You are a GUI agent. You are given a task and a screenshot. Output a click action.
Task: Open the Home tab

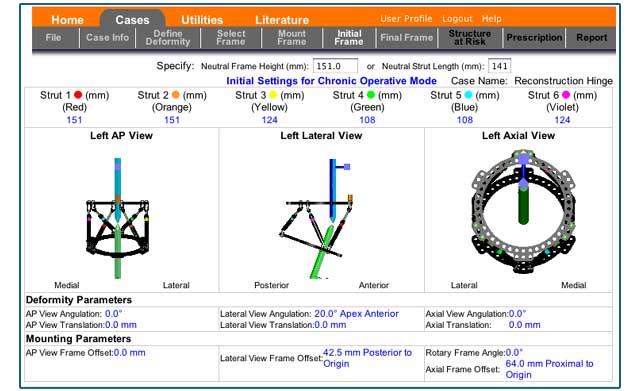click(x=67, y=20)
